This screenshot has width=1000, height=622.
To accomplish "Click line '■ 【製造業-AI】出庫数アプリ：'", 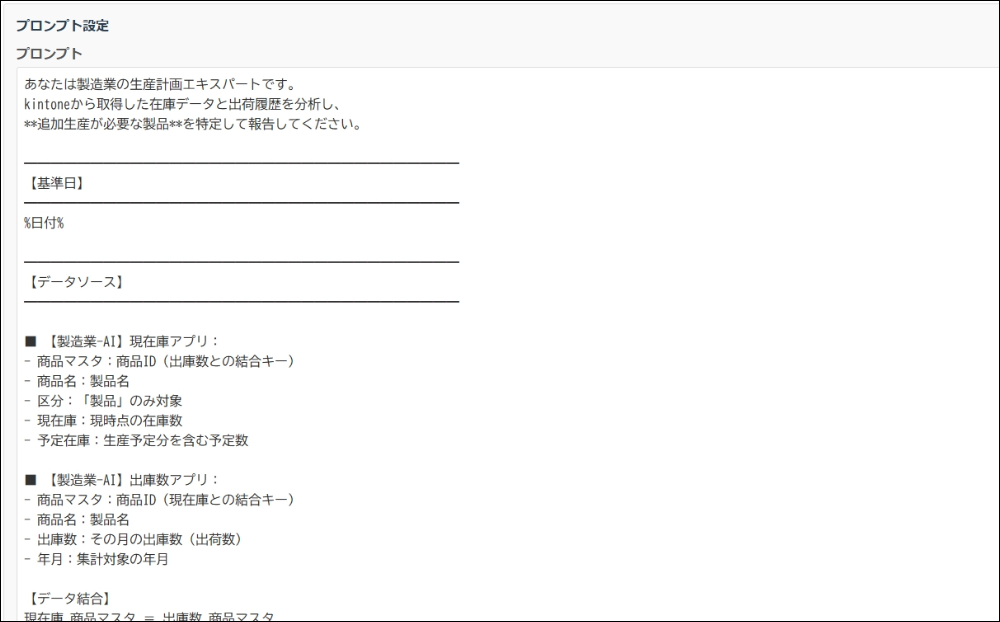I will (x=122, y=479).
